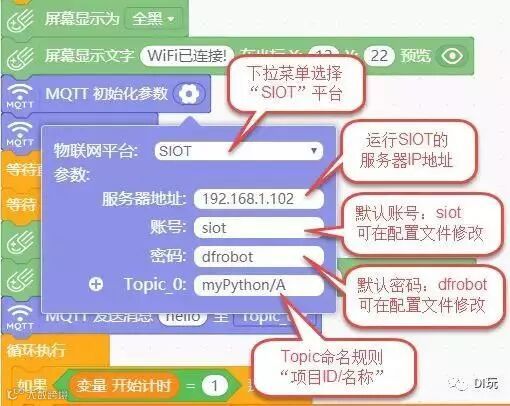This screenshot has height=406, width=510.
Task: Toggle the 预览 eye icon
Action: pyautogui.click(x=452, y=56)
